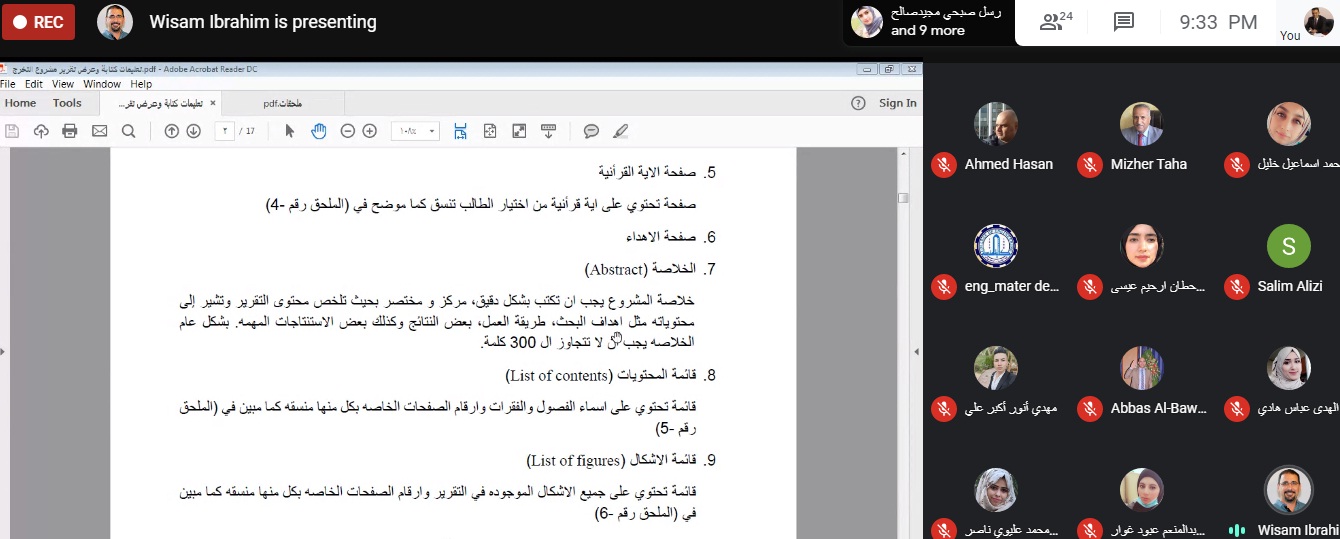Zoom in with the plus icon
The image size is (1340, 539).
[370, 131]
